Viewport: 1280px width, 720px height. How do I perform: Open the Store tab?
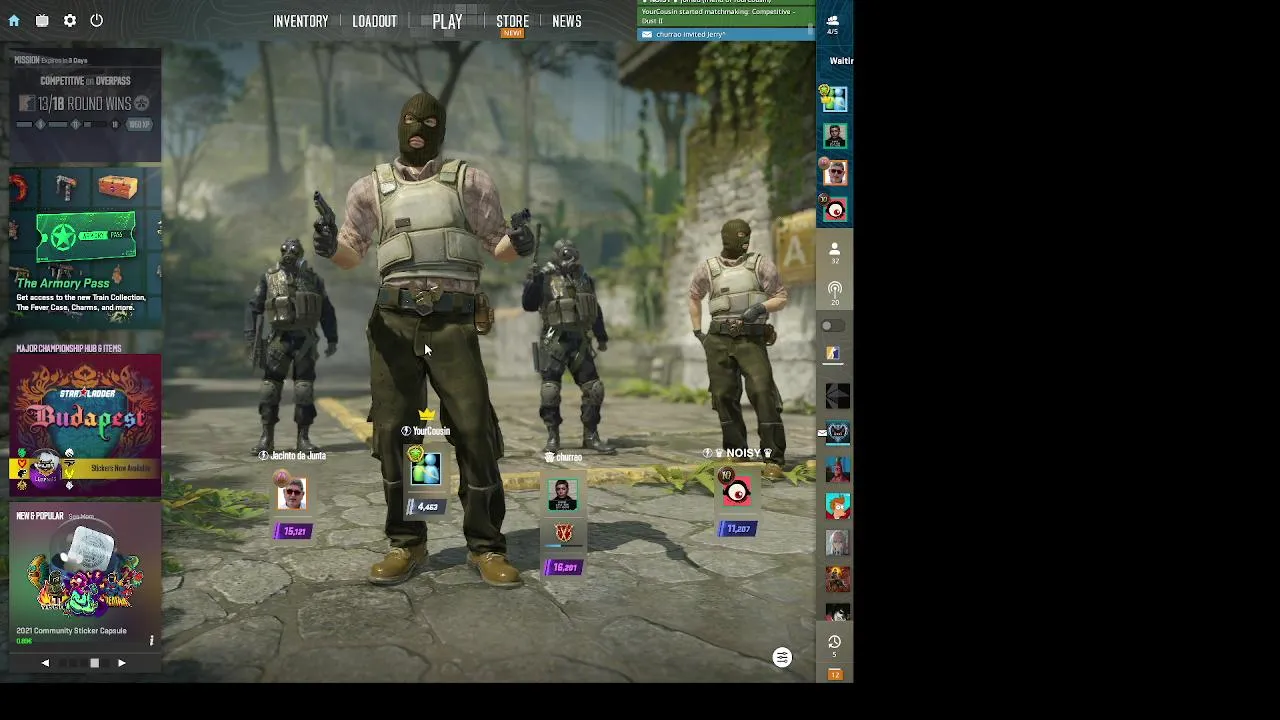click(512, 21)
